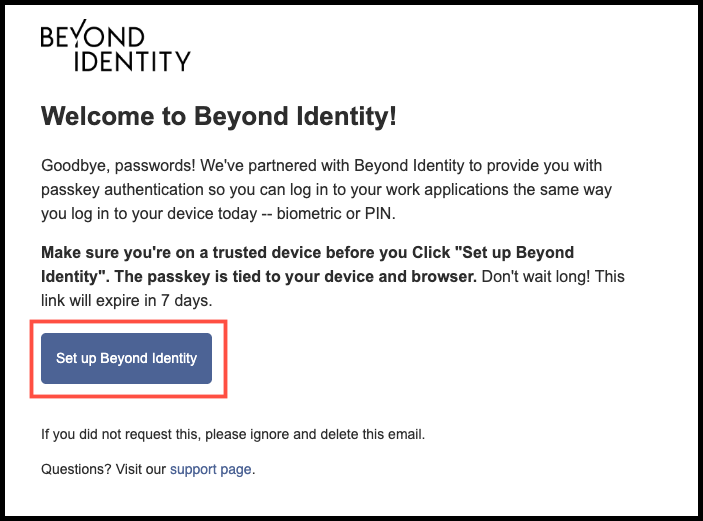This screenshot has width=703, height=521.
Task: Click the "If you did not request this" notice
Action: point(120,434)
